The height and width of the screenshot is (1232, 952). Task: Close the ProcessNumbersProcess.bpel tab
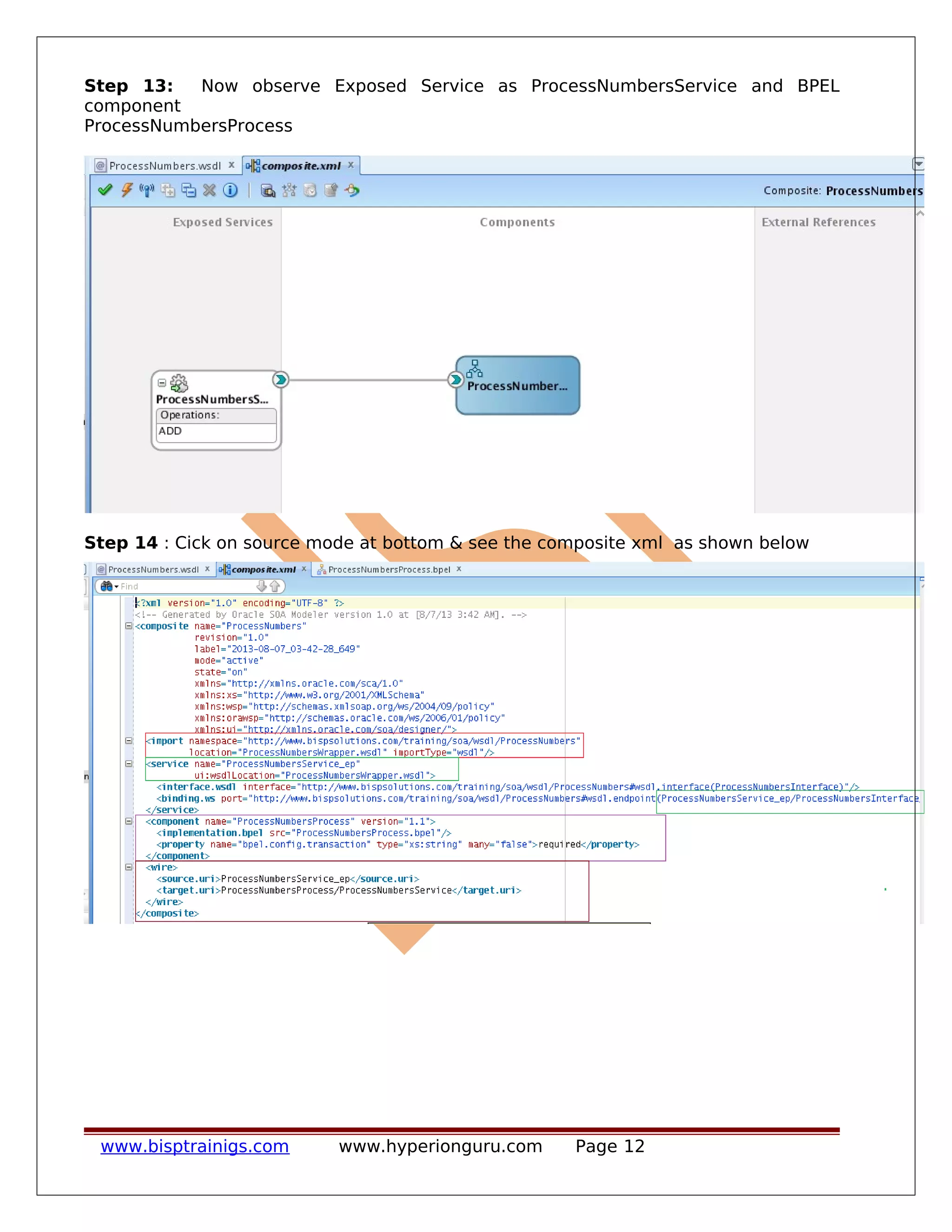459,569
